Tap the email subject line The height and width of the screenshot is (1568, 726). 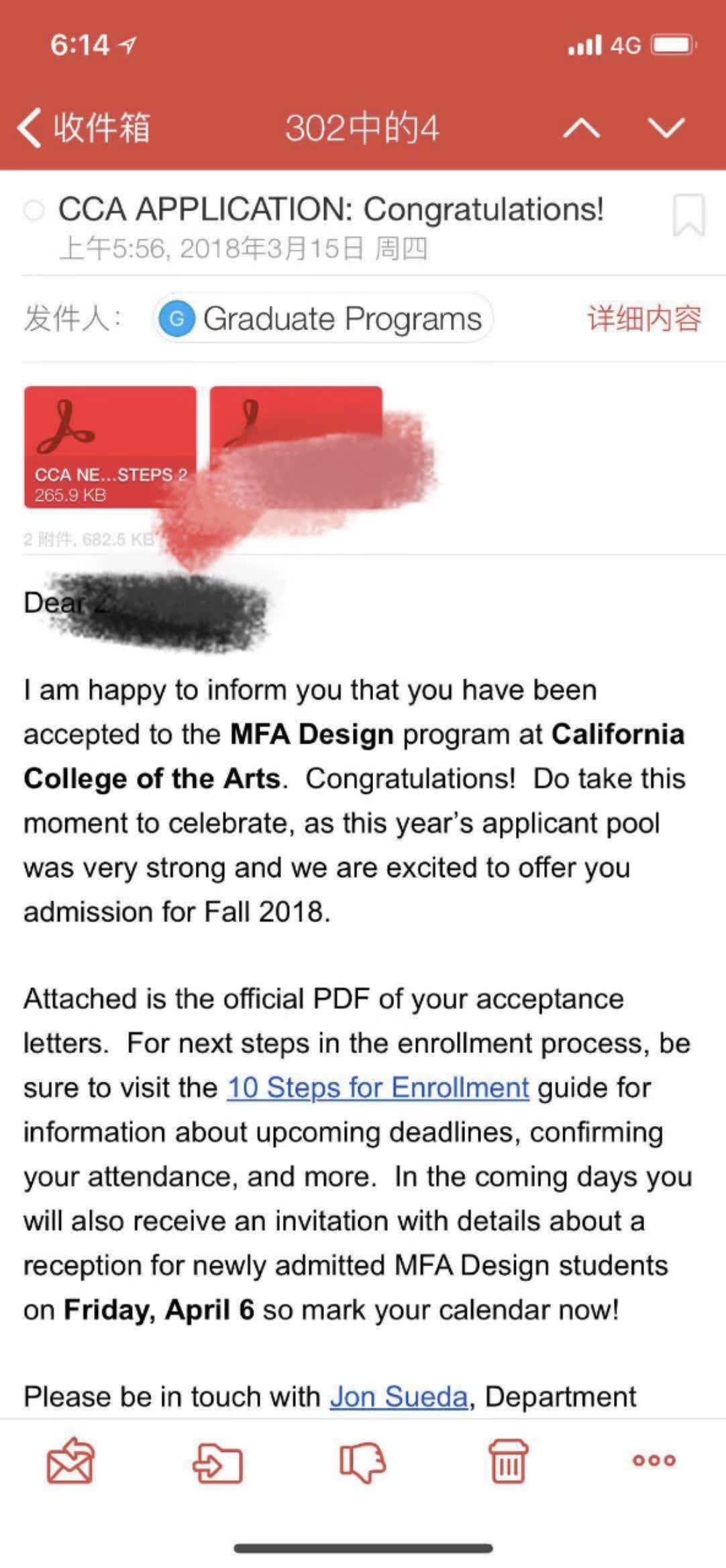point(331,209)
